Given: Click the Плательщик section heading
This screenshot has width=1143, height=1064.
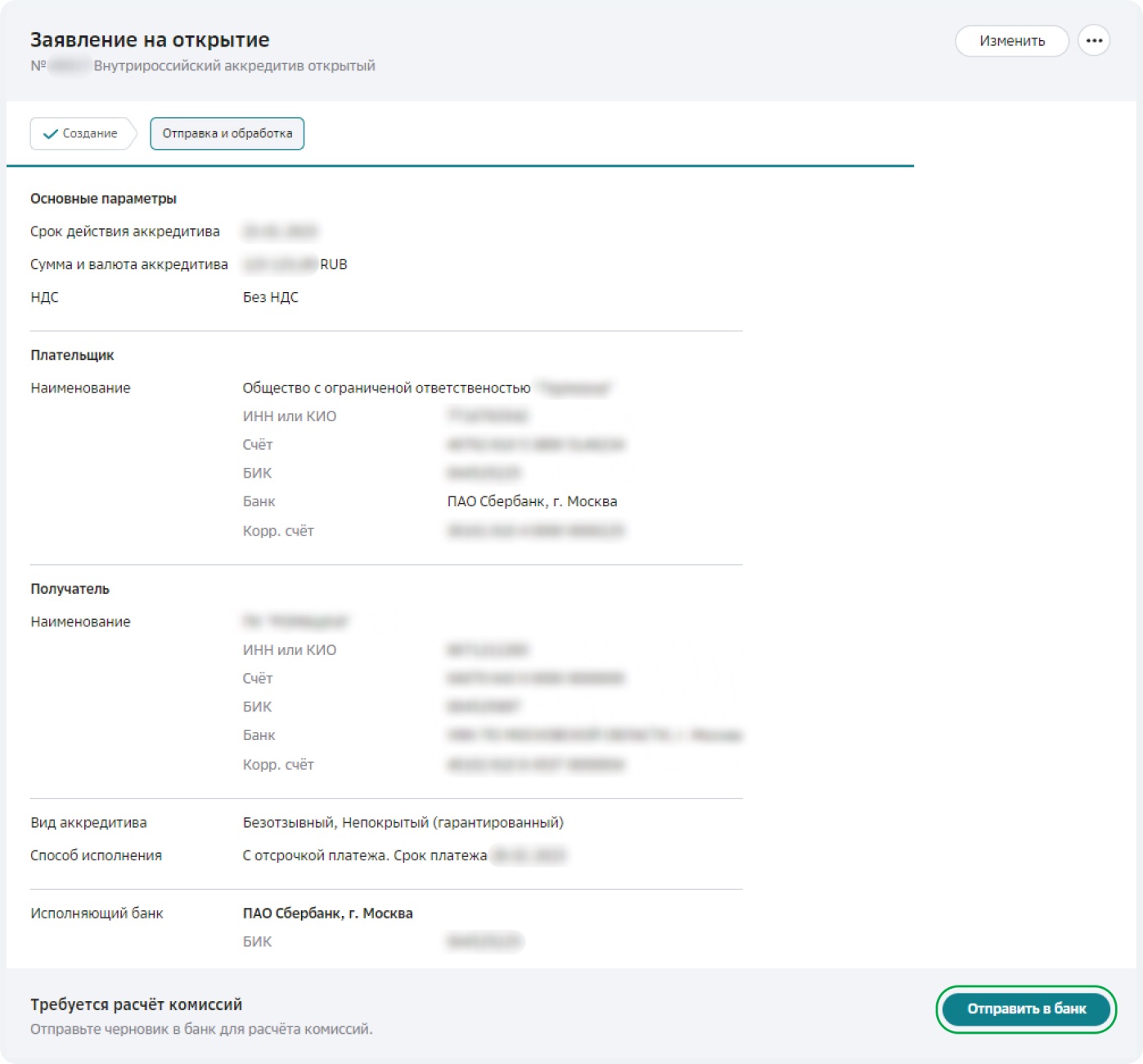Looking at the screenshot, I should coord(72,355).
